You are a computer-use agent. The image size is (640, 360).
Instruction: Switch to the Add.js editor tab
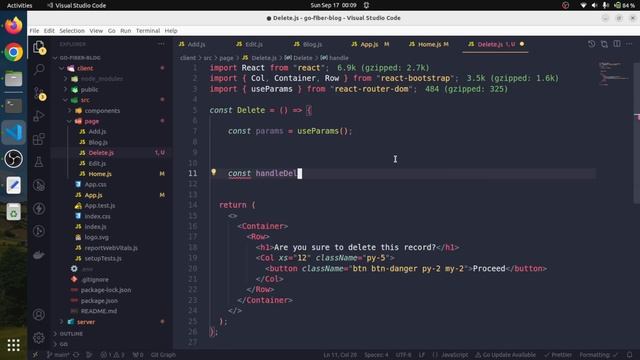tap(196, 44)
